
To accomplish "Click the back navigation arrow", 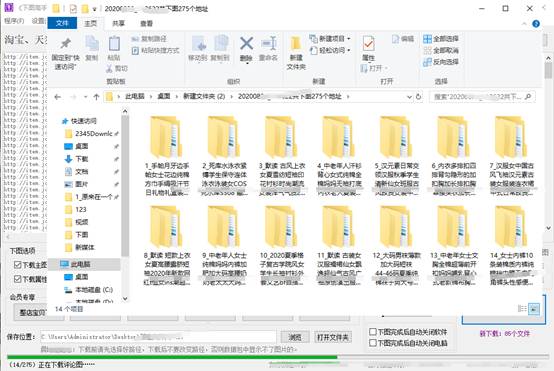I will coord(58,97).
